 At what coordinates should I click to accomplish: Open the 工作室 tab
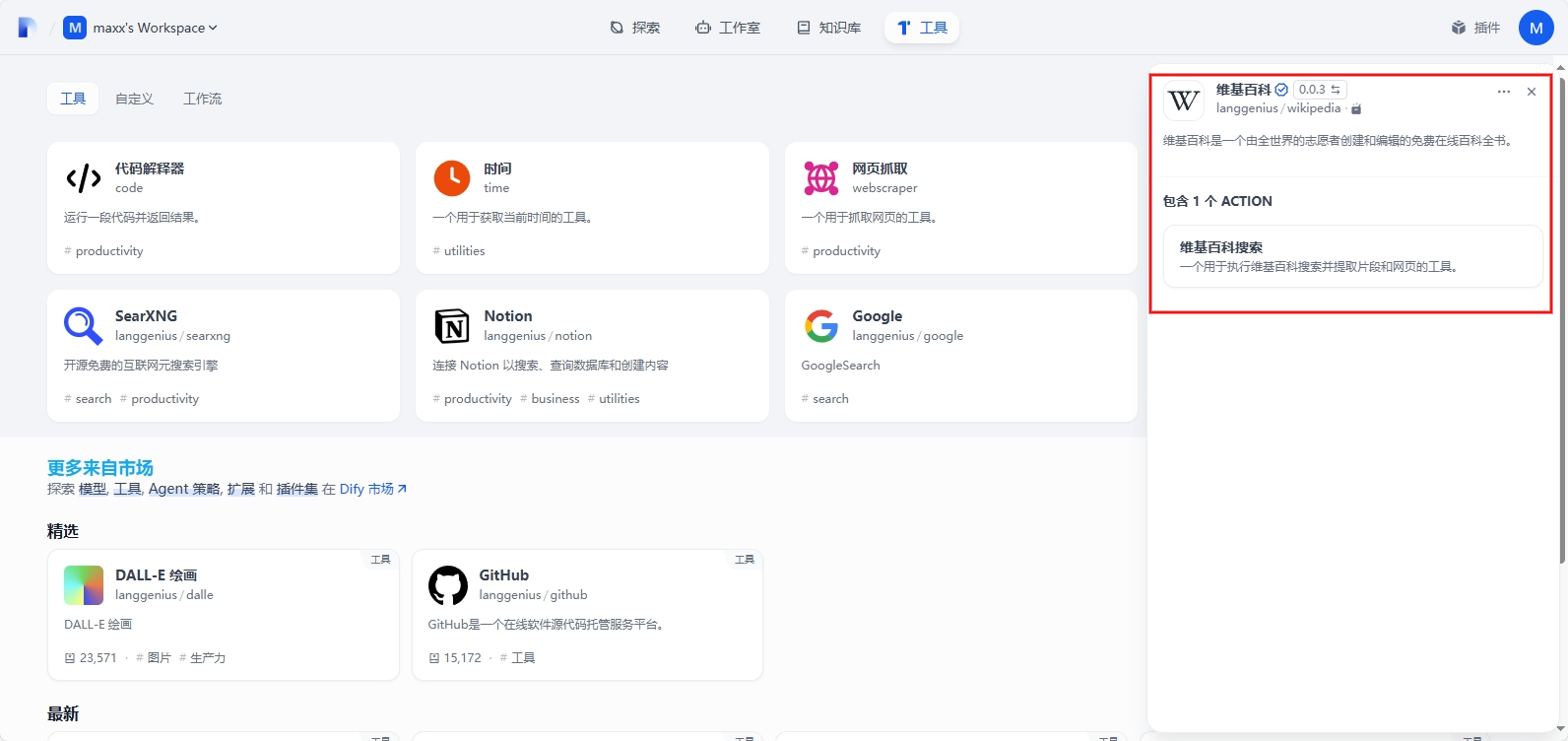pyautogui.click(x=728, y=28)
